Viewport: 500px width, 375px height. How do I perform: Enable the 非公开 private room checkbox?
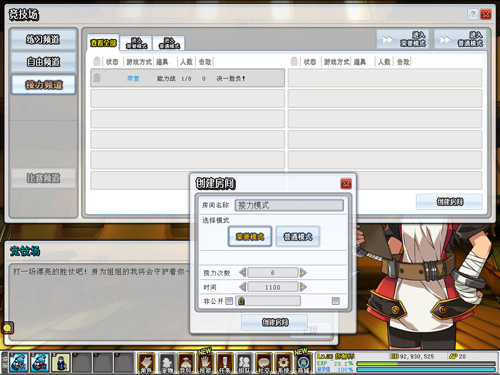click(229, 301)
